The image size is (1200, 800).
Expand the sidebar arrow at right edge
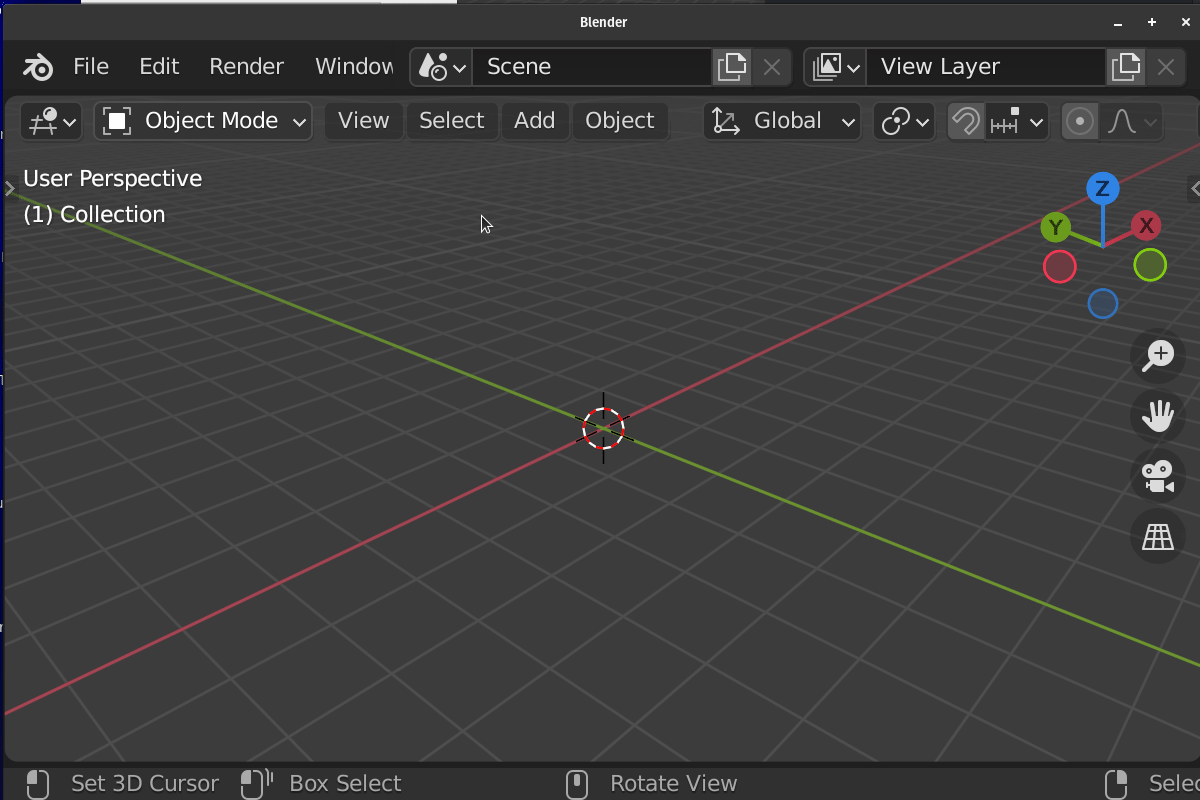pos(1194,188)
